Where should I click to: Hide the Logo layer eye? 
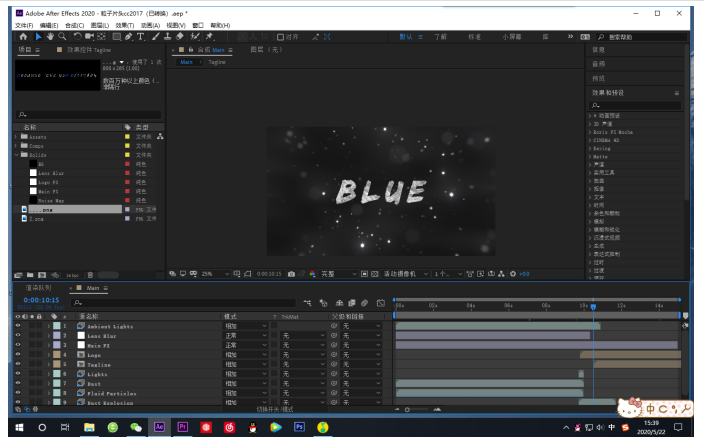(x=18, y=355)
